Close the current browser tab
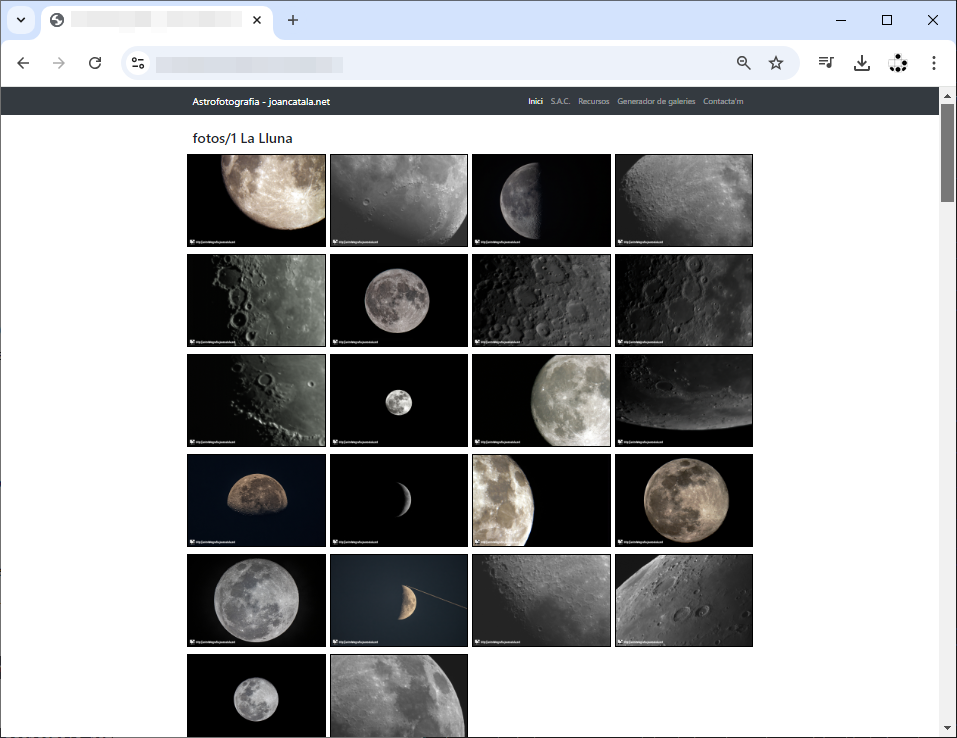Screen dimensions: 957x738 pos(257,20)
